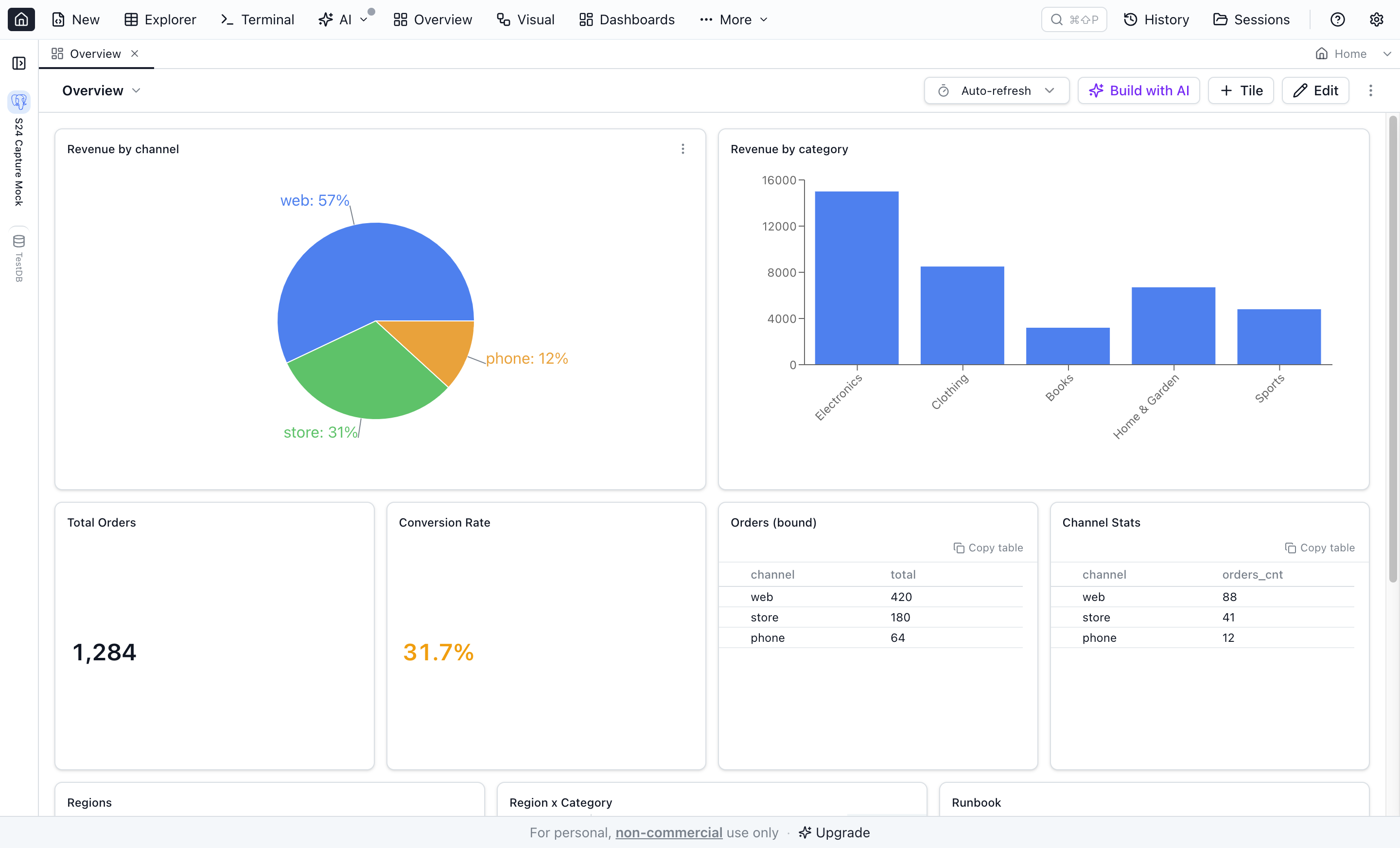The width and height of the screenshot is (1400, 848).
Task: Click the Home breadcrumb
Action: (1341, 53)
